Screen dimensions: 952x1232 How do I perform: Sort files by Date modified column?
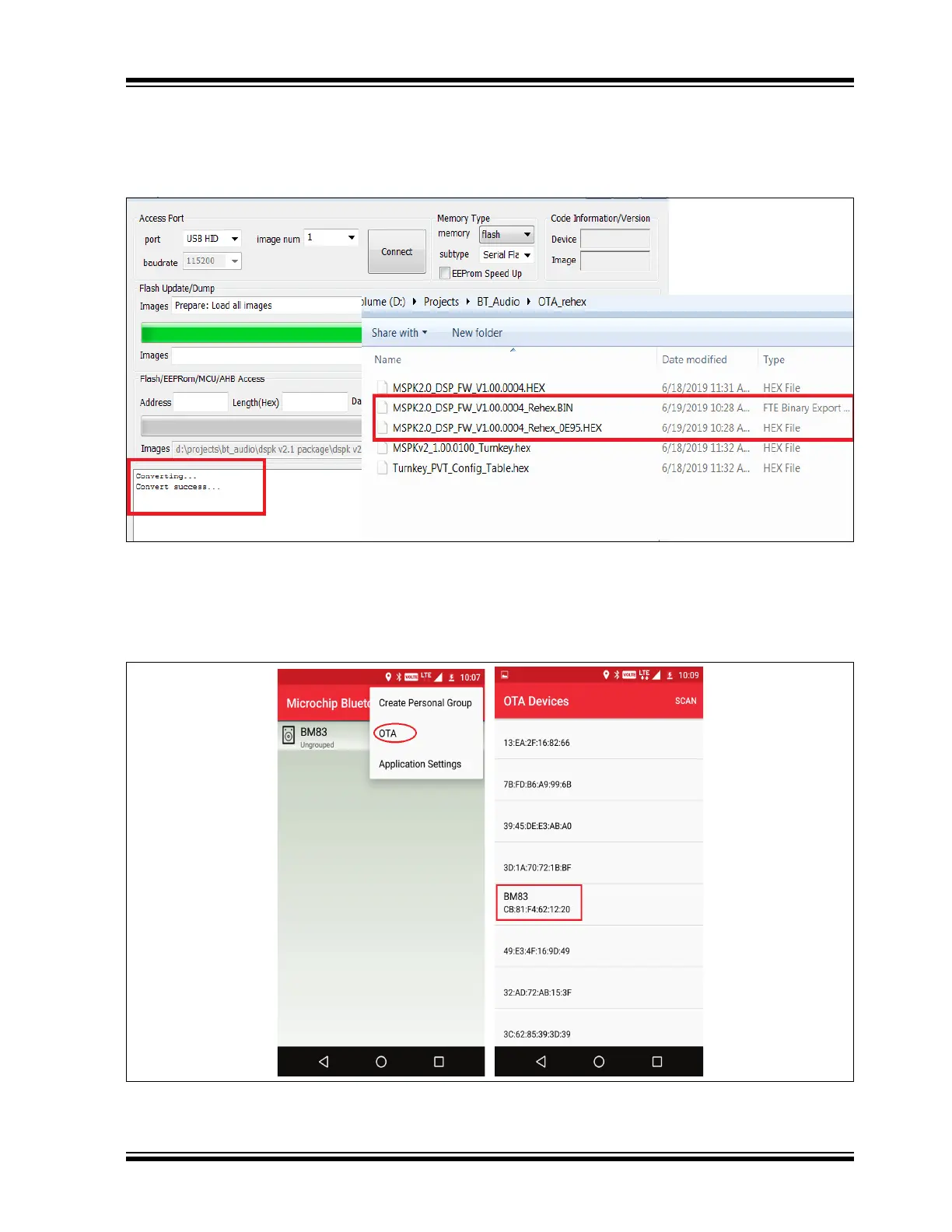(x=694, y=359)
